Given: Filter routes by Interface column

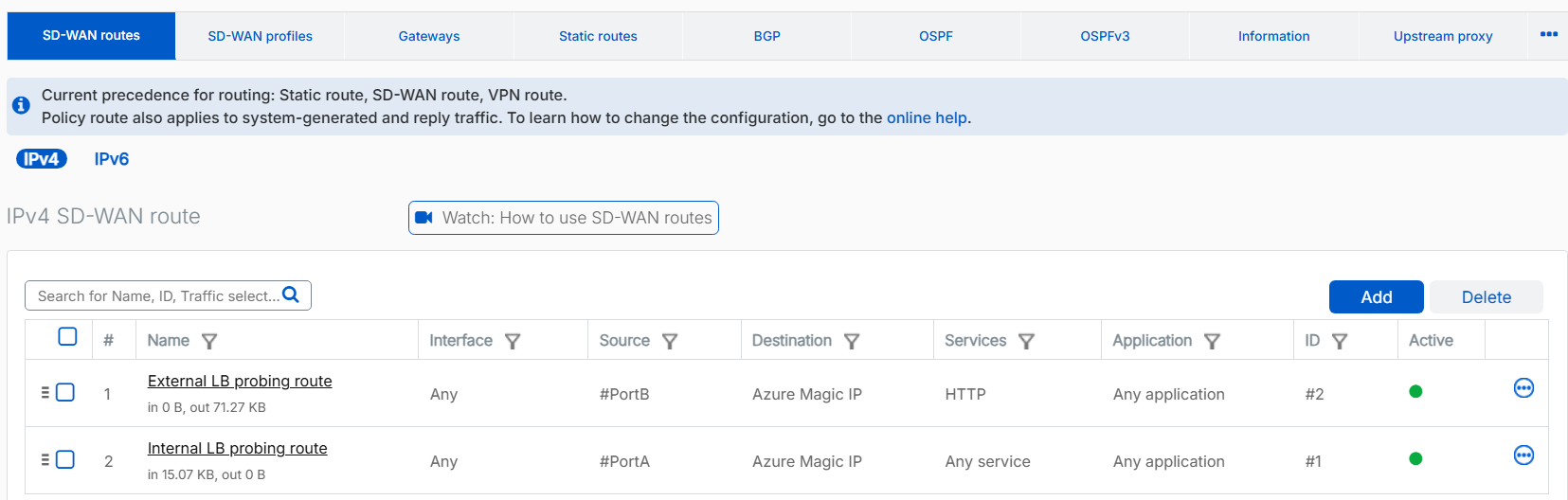Looking at the screenshot, I should coord(513,341).
